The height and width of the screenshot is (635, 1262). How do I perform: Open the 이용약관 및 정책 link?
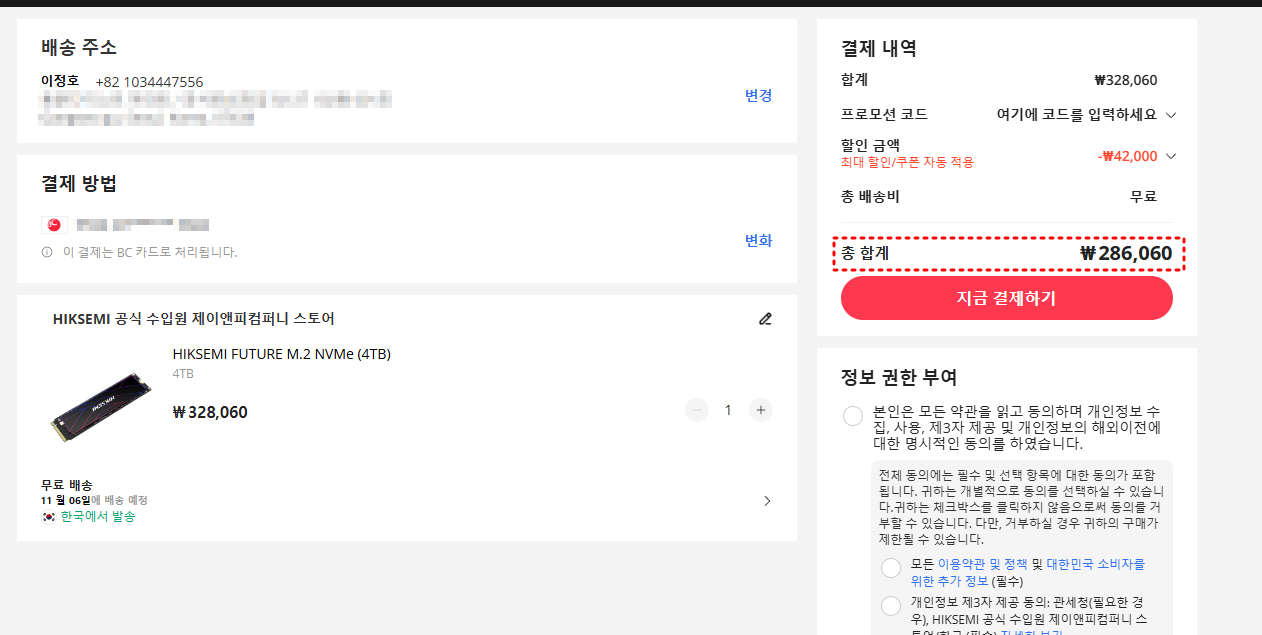(983, 564)
